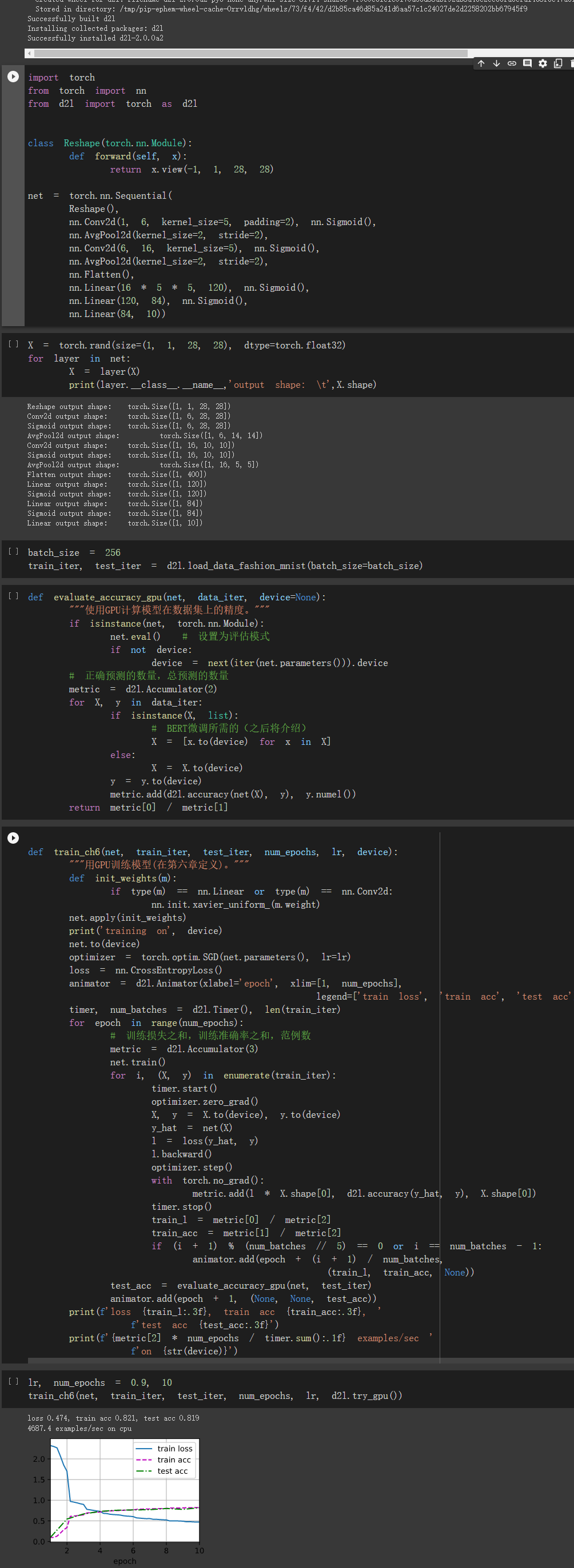Click 'timer.stop()' code line
The height and width of the screenshot is (1568, 574).
[181, 1206]
